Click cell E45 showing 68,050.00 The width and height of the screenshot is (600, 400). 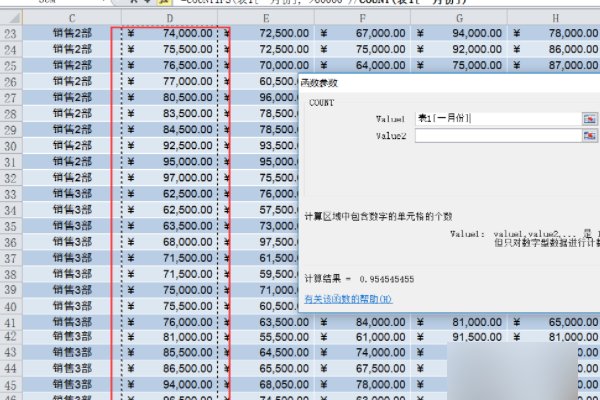266,384
